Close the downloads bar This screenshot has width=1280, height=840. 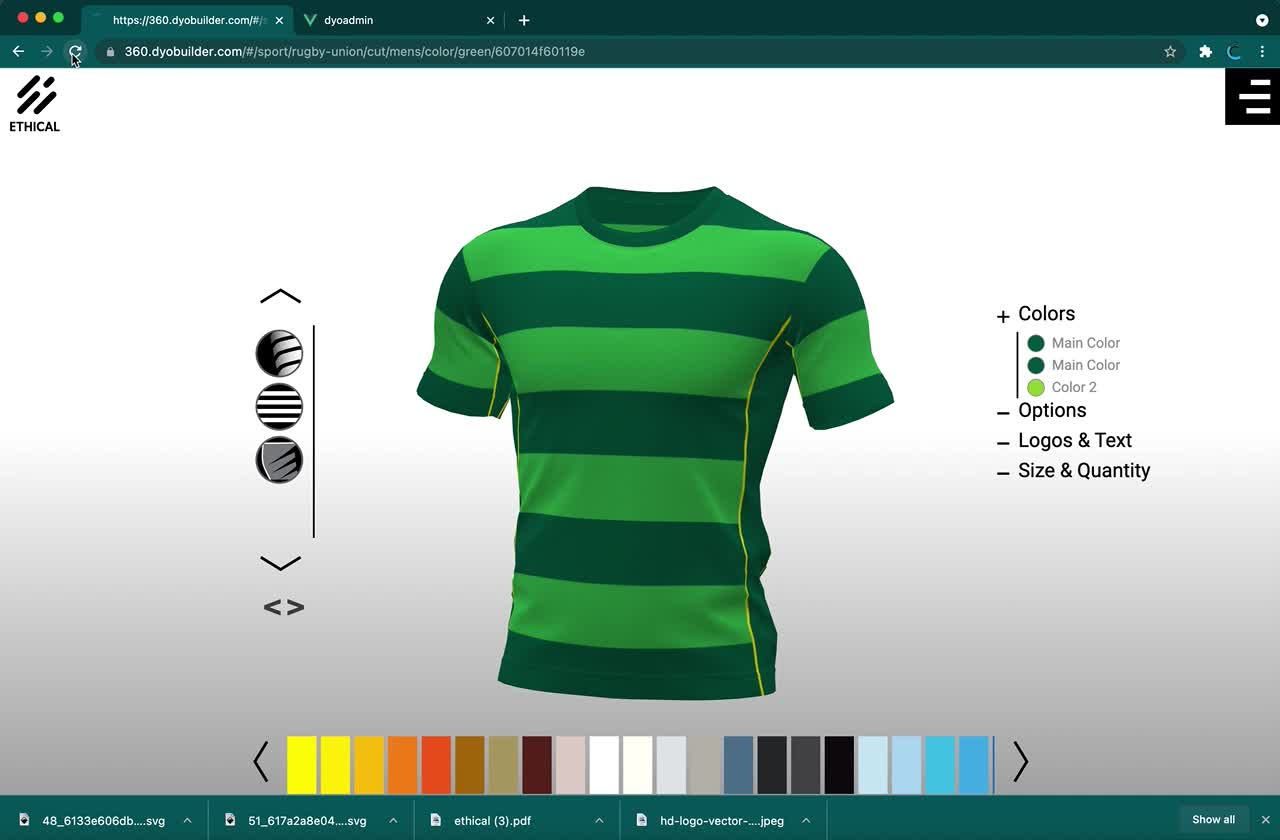[x=1266, y=819]
